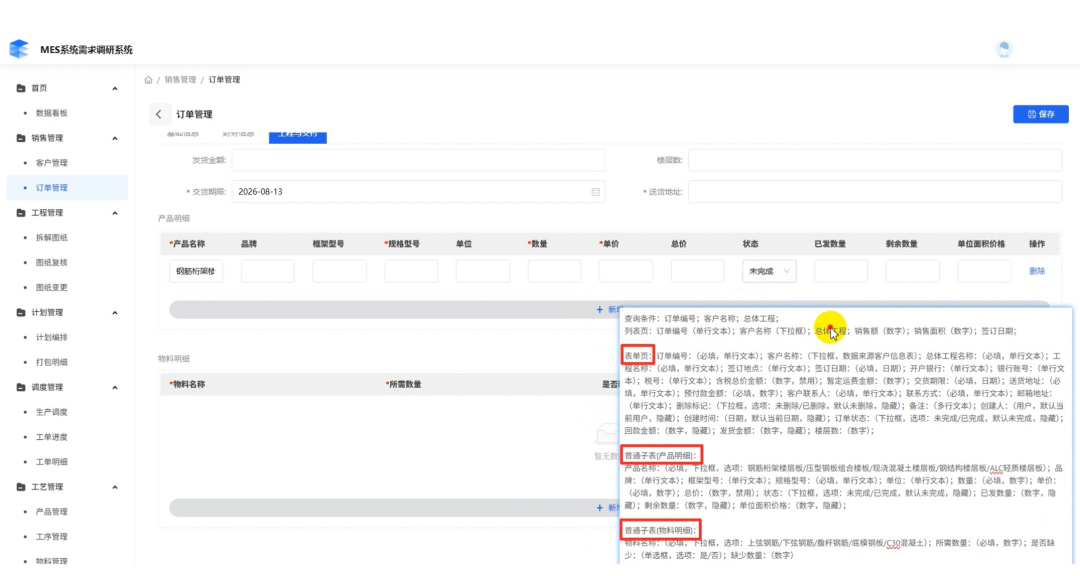Image resolution: width=1080 pixels, height=576 pixels.
Task: Click 删除 link in product row
Action: pyautogui.click(x=1037, y=271)
